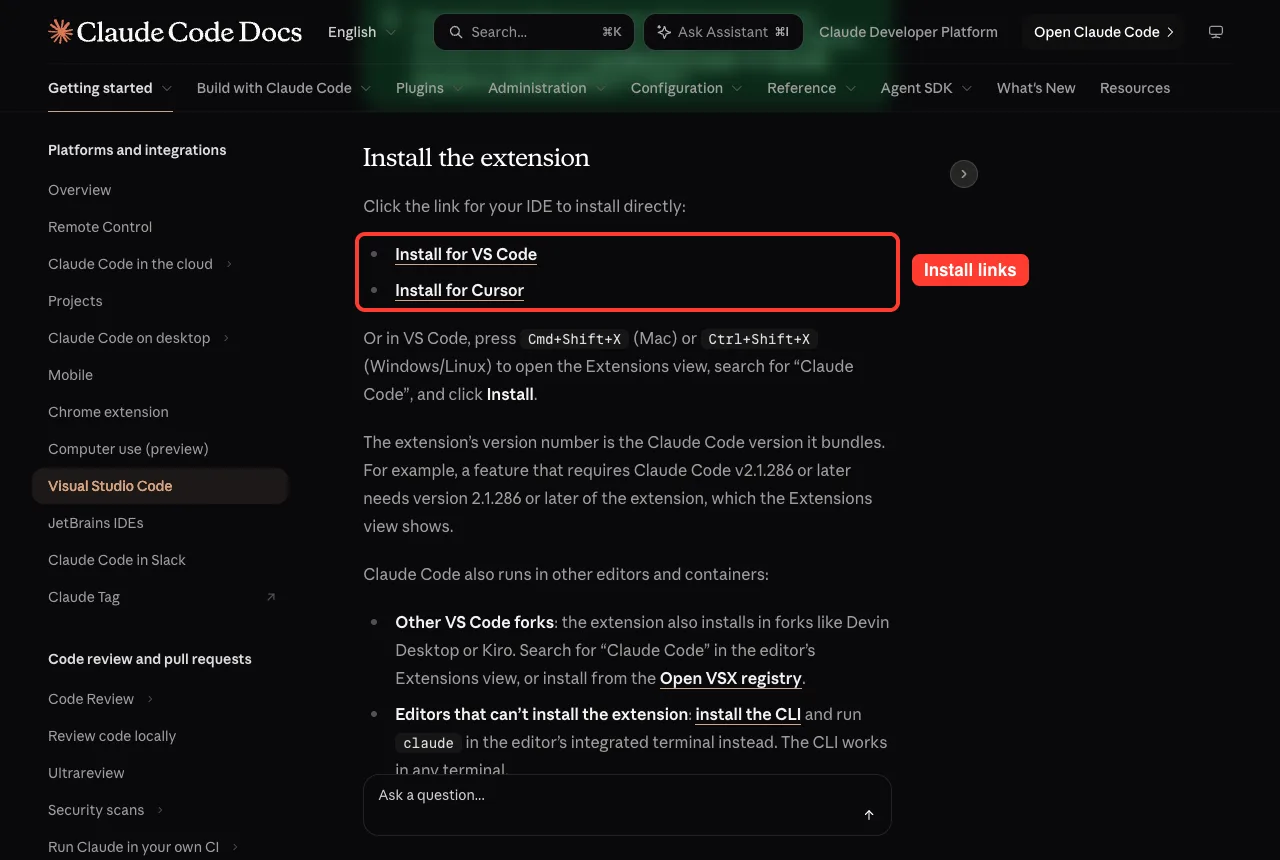1280x860 pixels.
Task: Expand the Administration nav dropdown
Action: click(547, 88)
